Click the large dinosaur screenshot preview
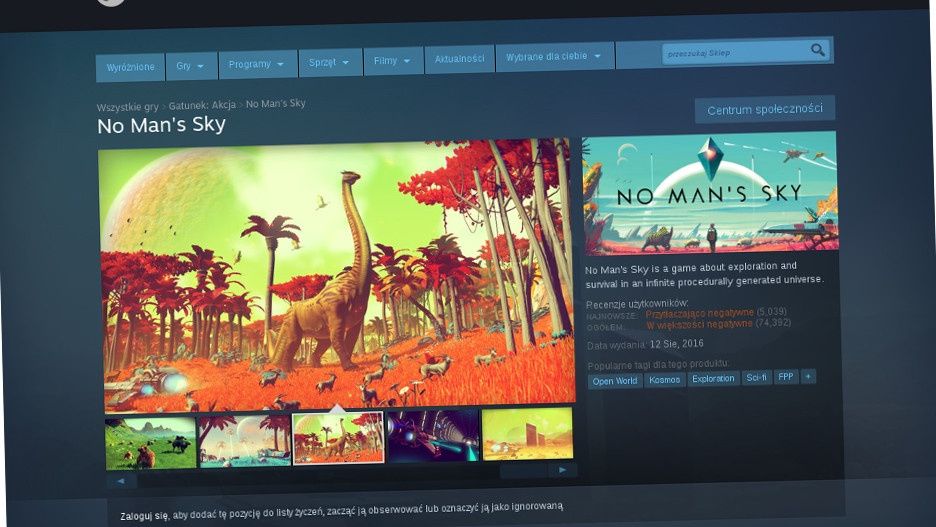 tap(338, 275)
